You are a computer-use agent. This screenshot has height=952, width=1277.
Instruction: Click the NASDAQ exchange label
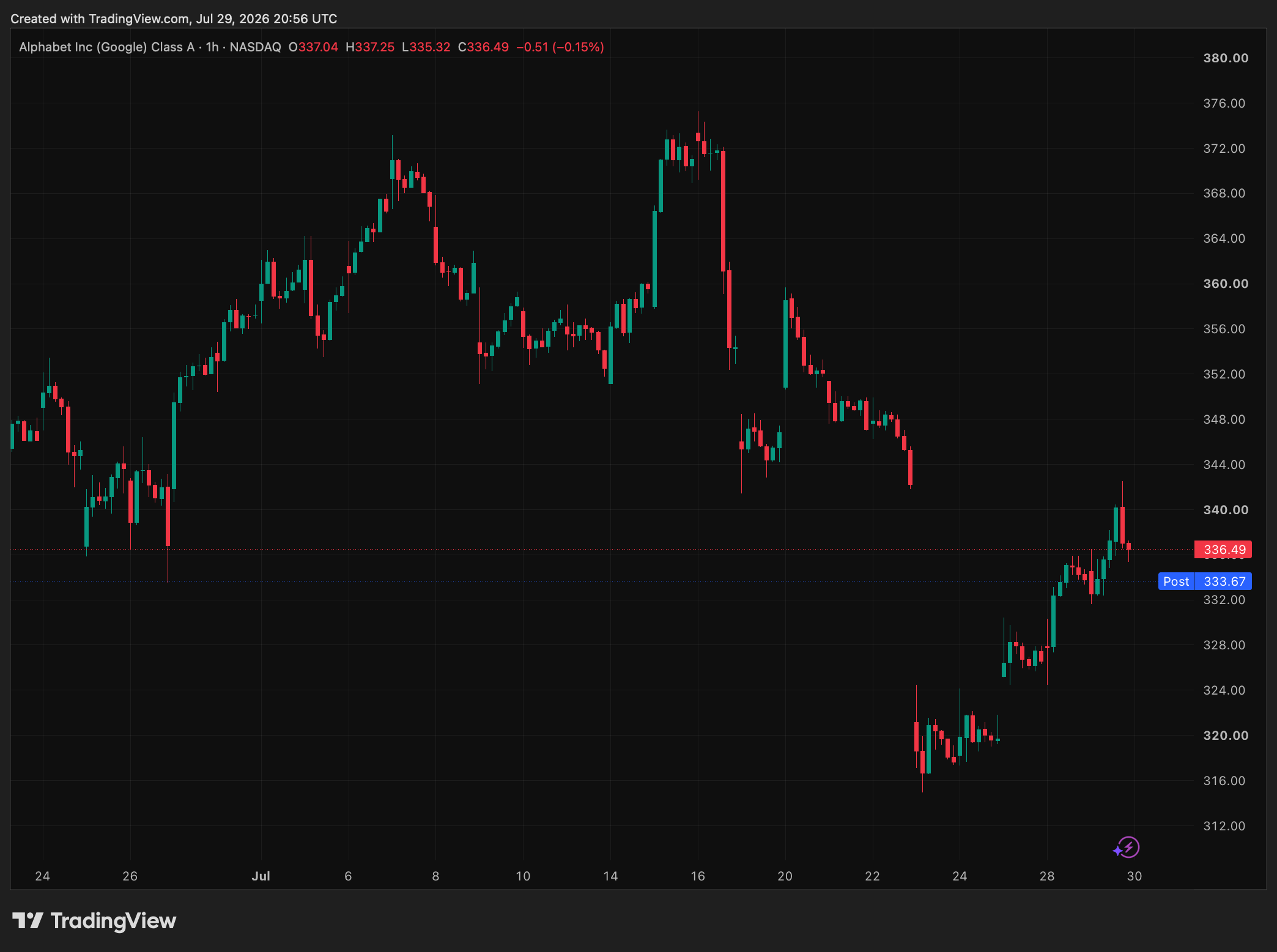click(x=255, y=47)
